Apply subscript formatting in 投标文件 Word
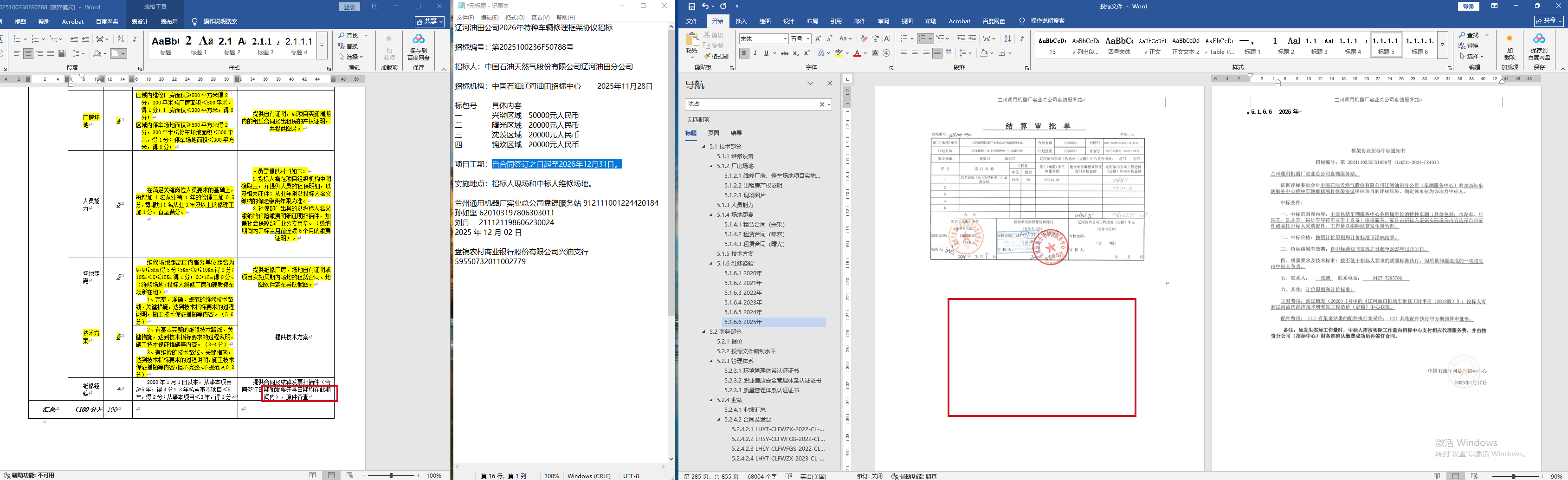The height and width of the screenshot is (480, 1568). click(x=796, y=53)
